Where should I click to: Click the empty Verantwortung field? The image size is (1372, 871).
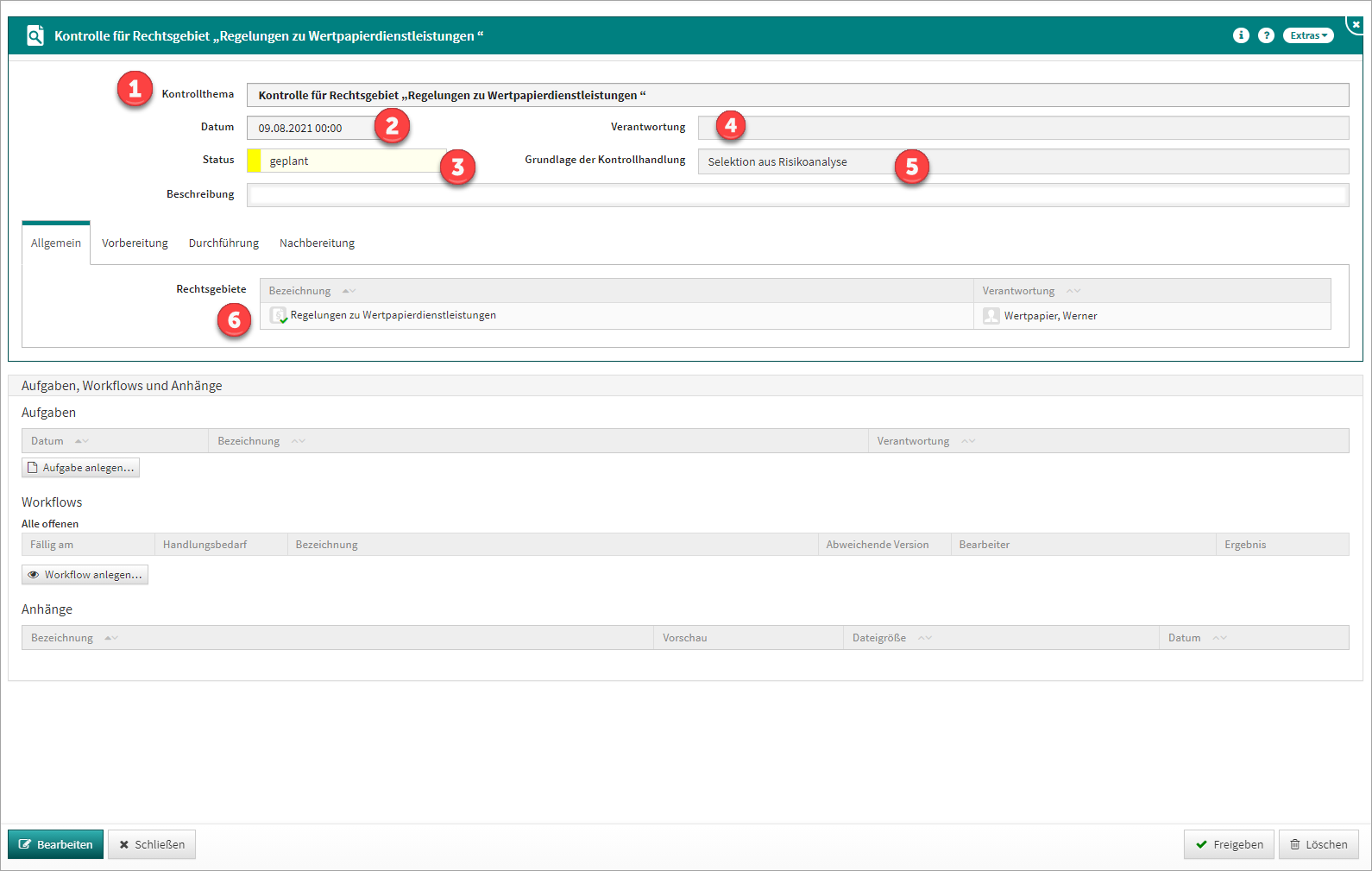pos(1023,128)
